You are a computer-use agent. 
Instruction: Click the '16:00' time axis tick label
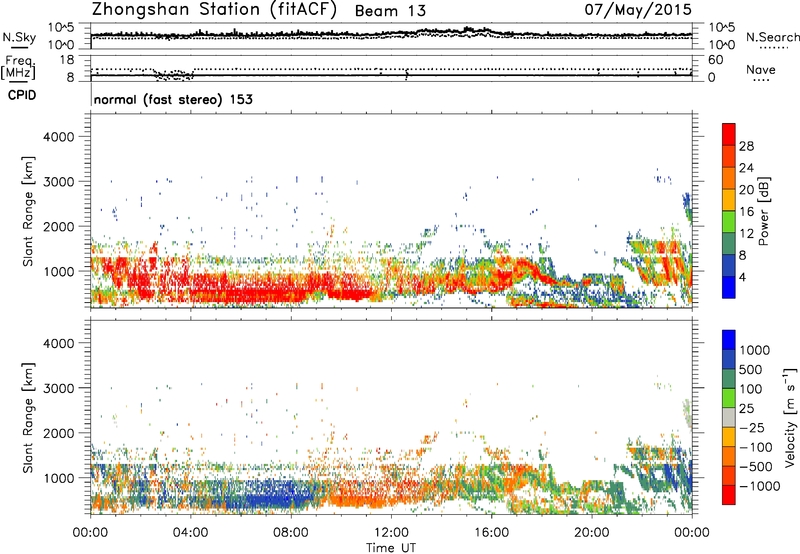coord(491,533)
